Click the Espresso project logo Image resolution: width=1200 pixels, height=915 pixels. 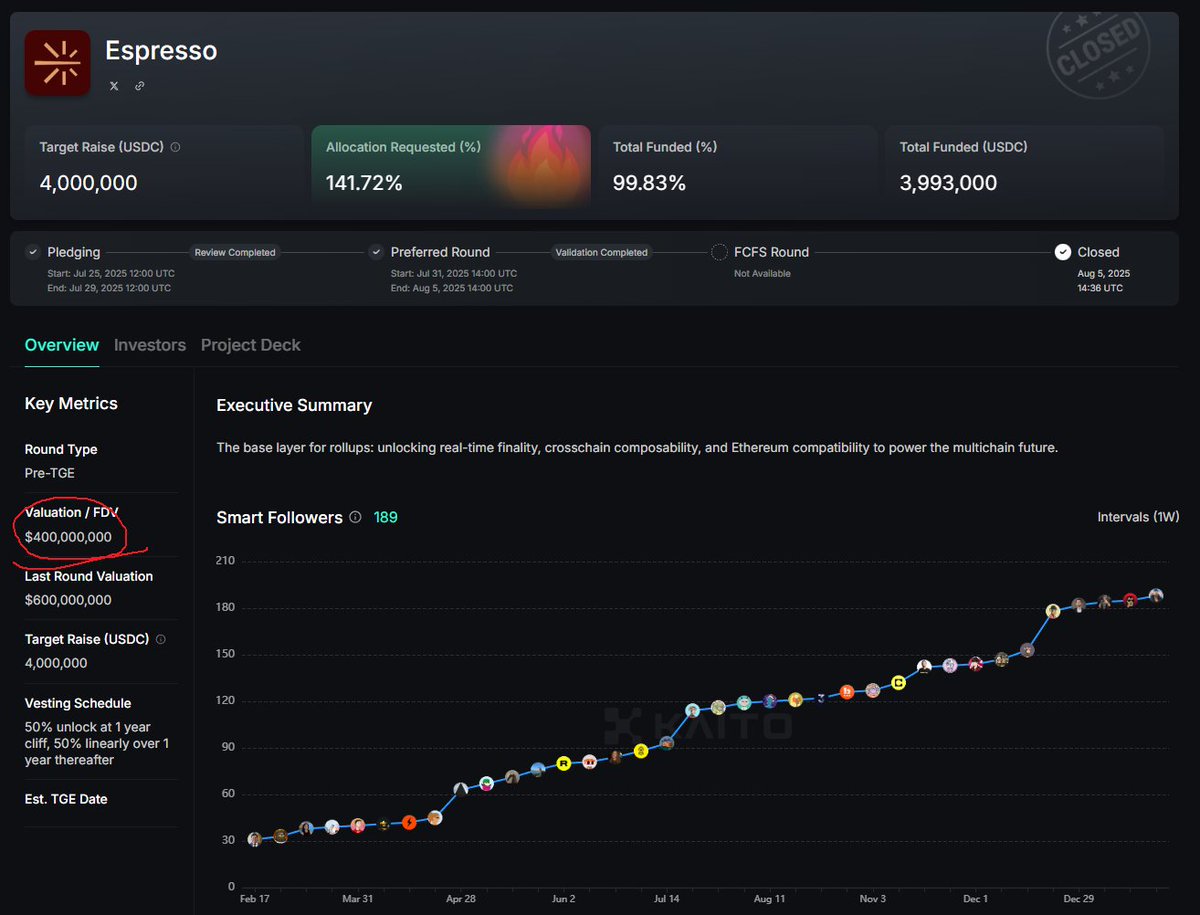[x=57, y=63]
